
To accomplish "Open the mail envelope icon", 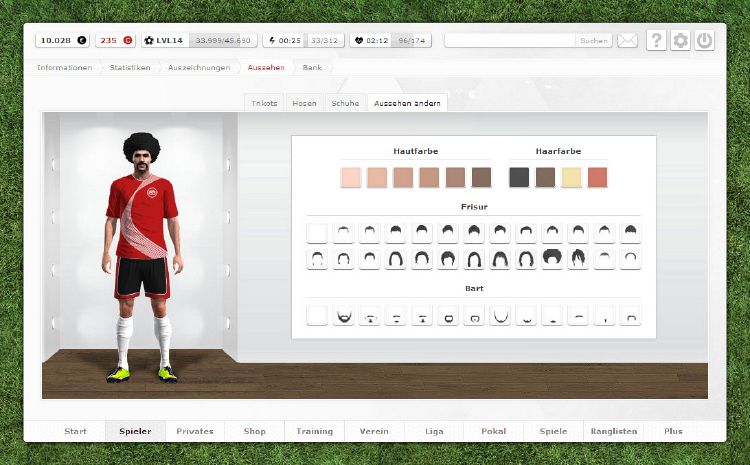I will [x=627, y=41].
